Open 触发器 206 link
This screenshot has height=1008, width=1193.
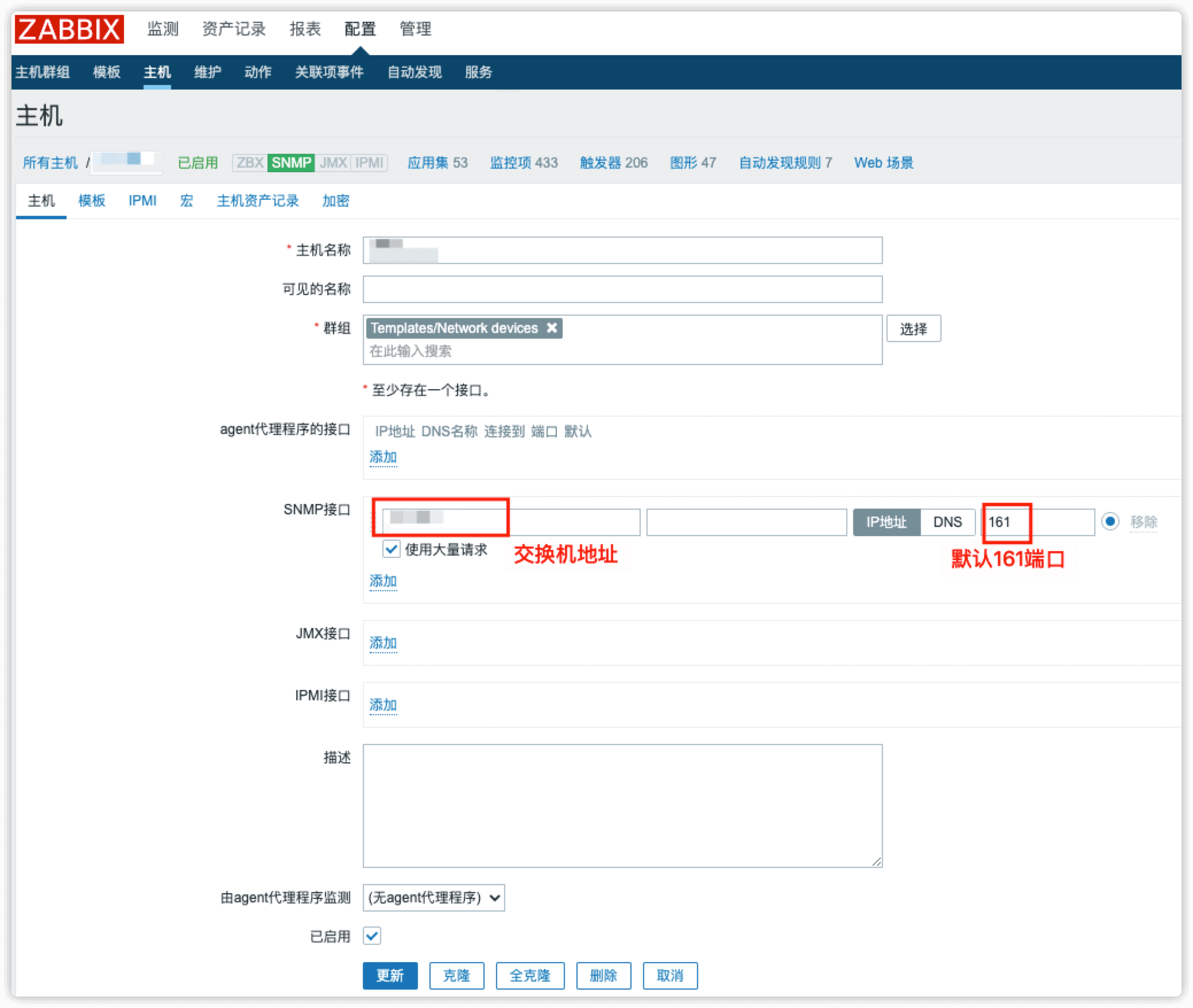point(614,162)
